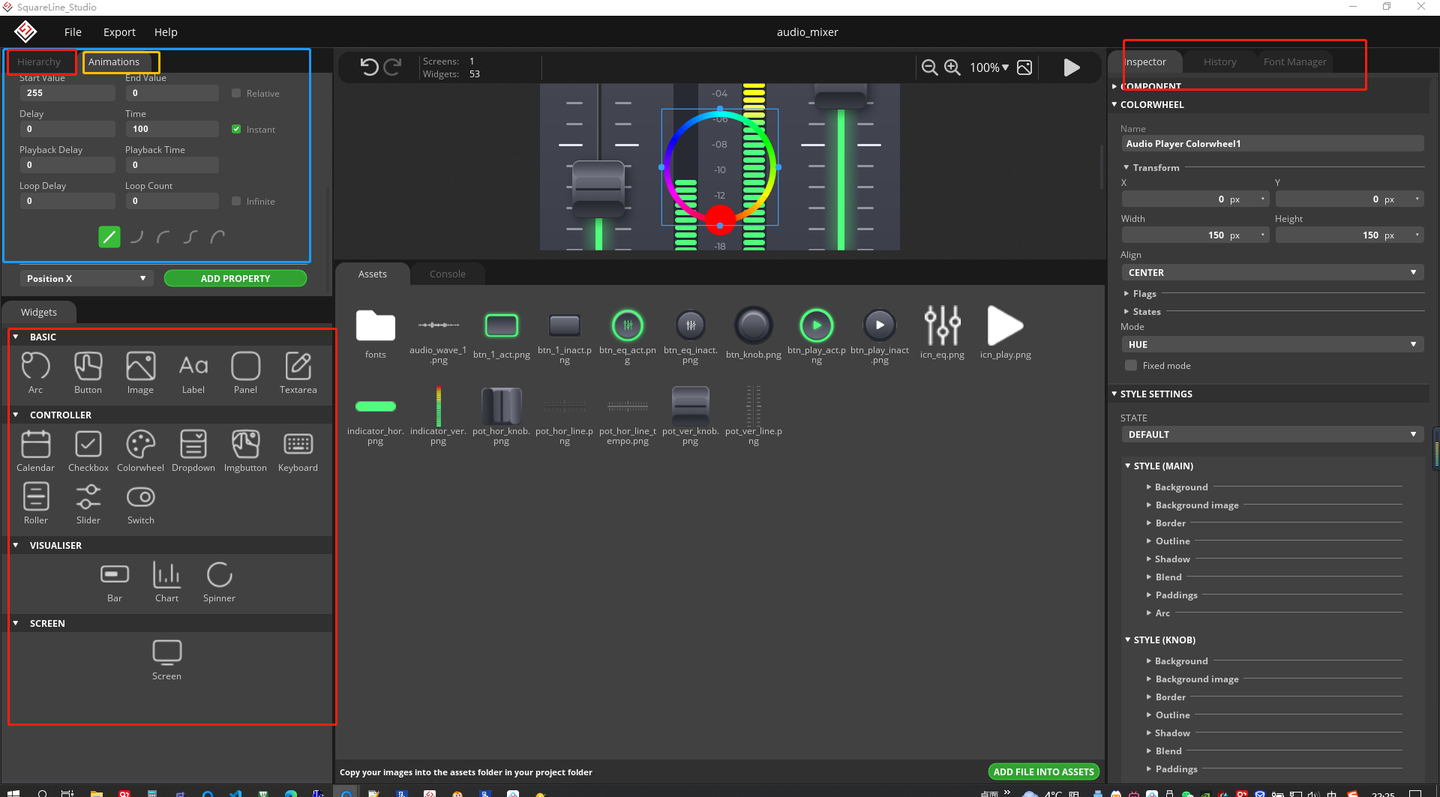The image size is (1440, 797).
Task: Expand the Flags section
Action: pos(1145,294)
